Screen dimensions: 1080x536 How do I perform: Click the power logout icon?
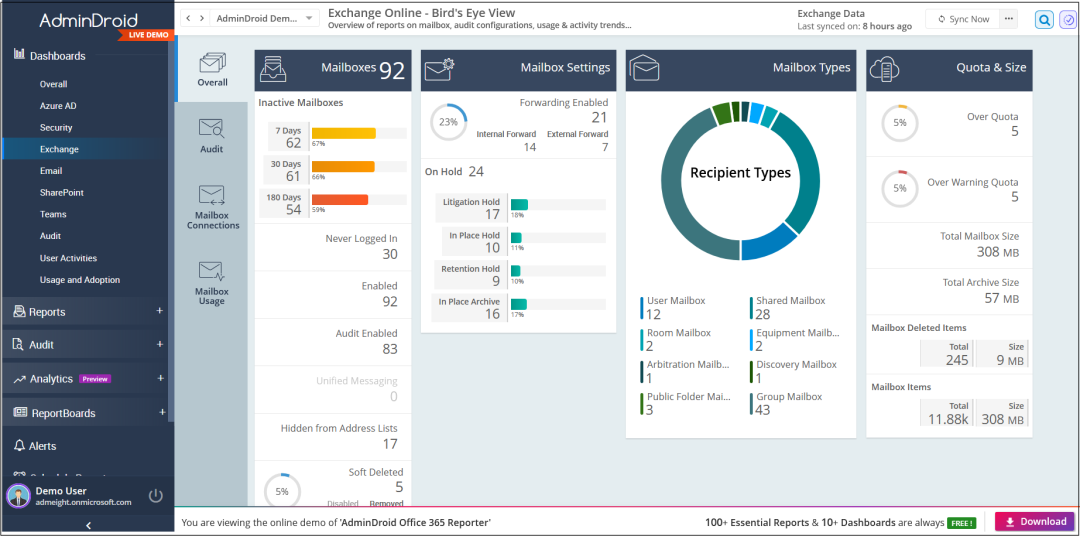[x=155, y=495]
